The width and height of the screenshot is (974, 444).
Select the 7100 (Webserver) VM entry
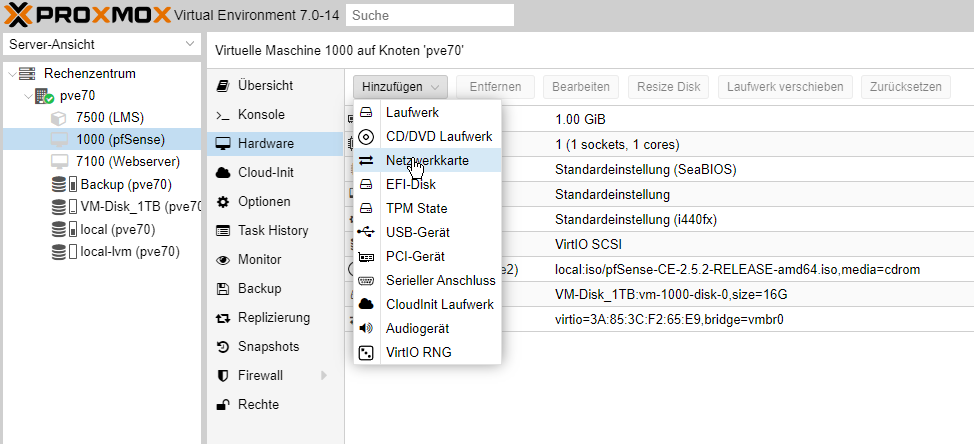(102, 162)
